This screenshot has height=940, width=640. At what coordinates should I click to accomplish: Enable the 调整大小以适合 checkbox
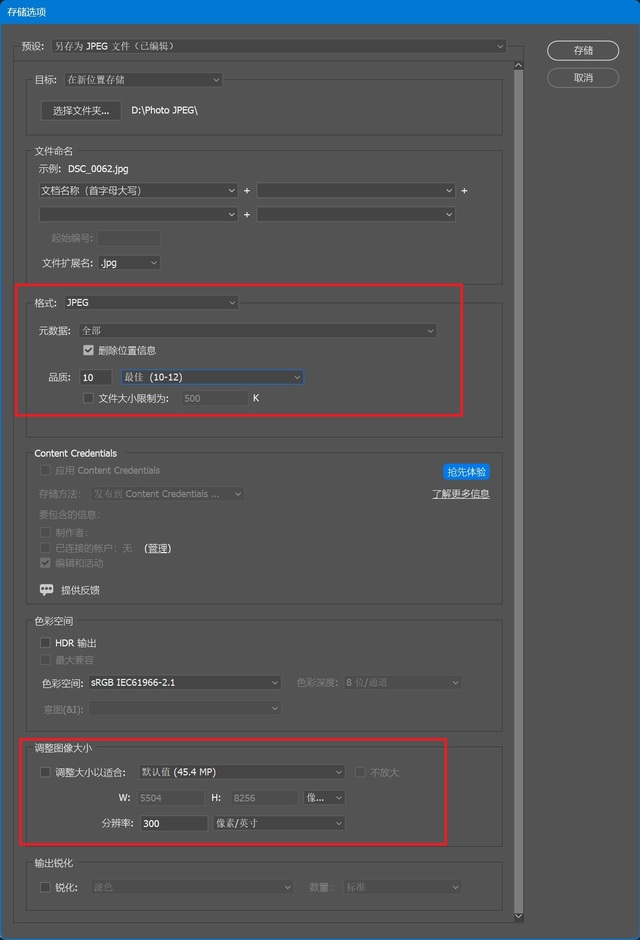pos(45,772)
